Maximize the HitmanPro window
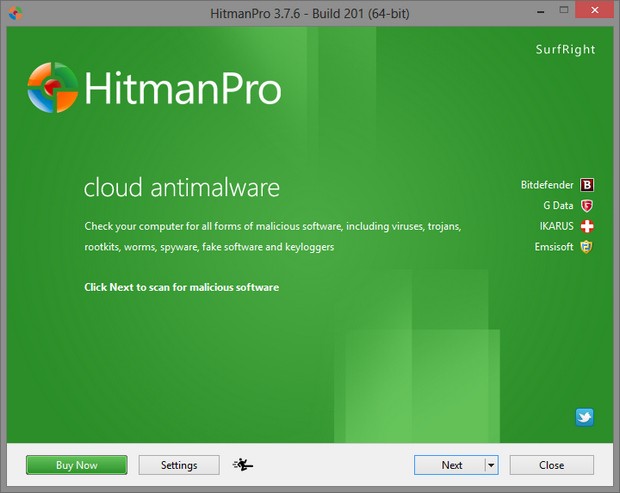 564,10
